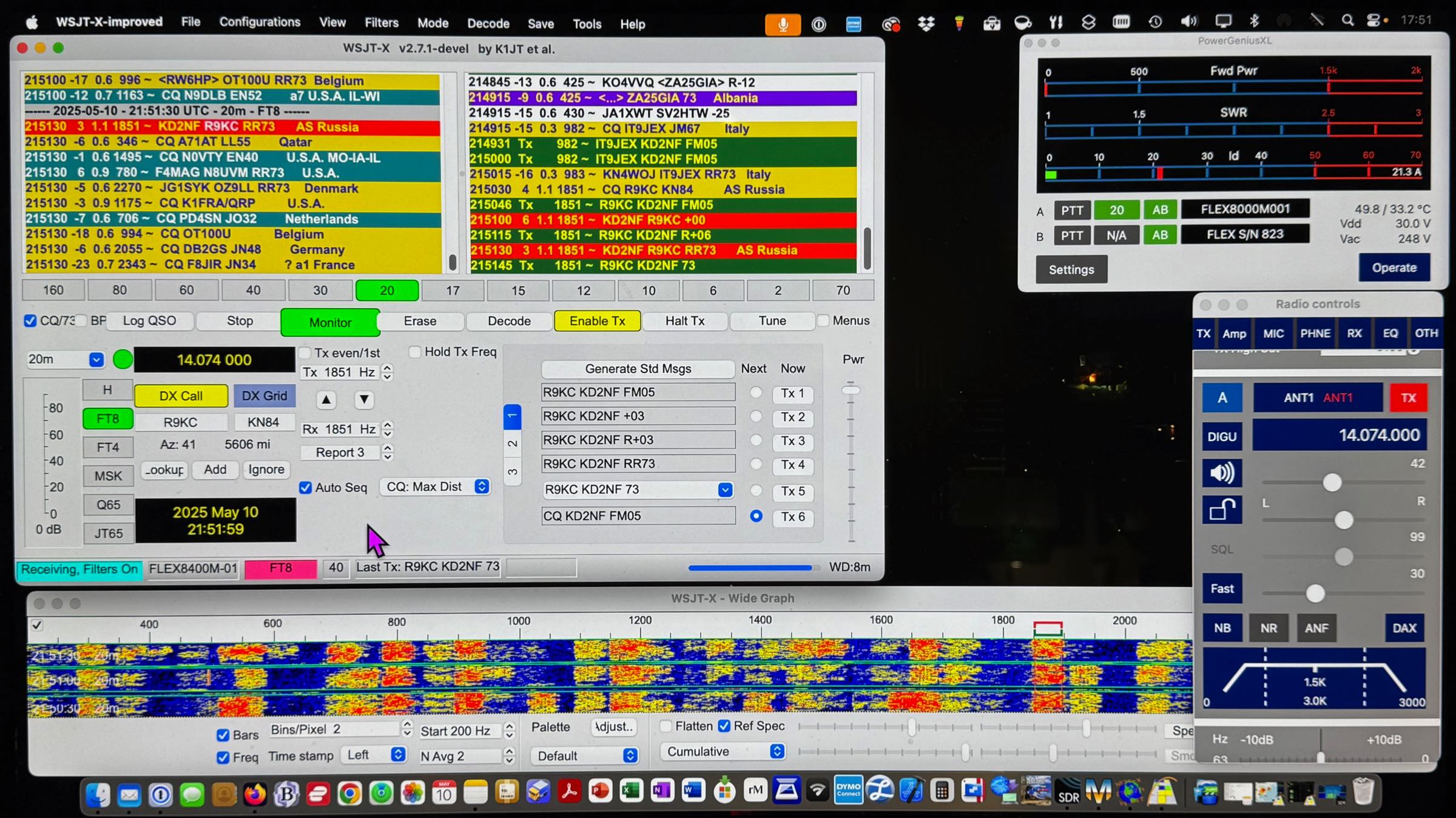Click the Bins/Pixel stepper arrows
Viewport: 1456px width, 818px height.
click(x=407, y=729)
